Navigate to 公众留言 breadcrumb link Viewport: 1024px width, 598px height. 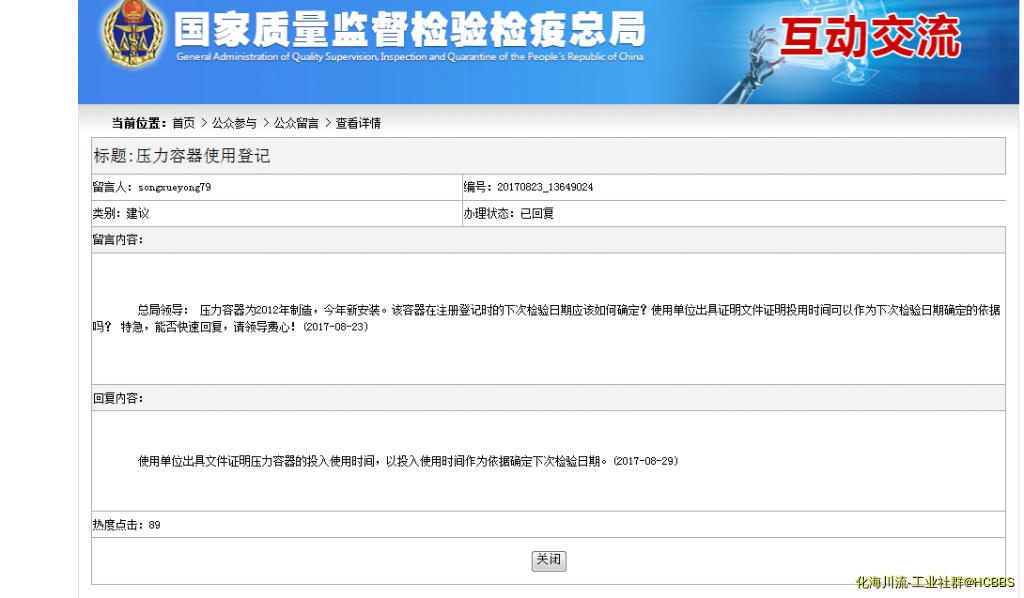[x=296, y=123]
